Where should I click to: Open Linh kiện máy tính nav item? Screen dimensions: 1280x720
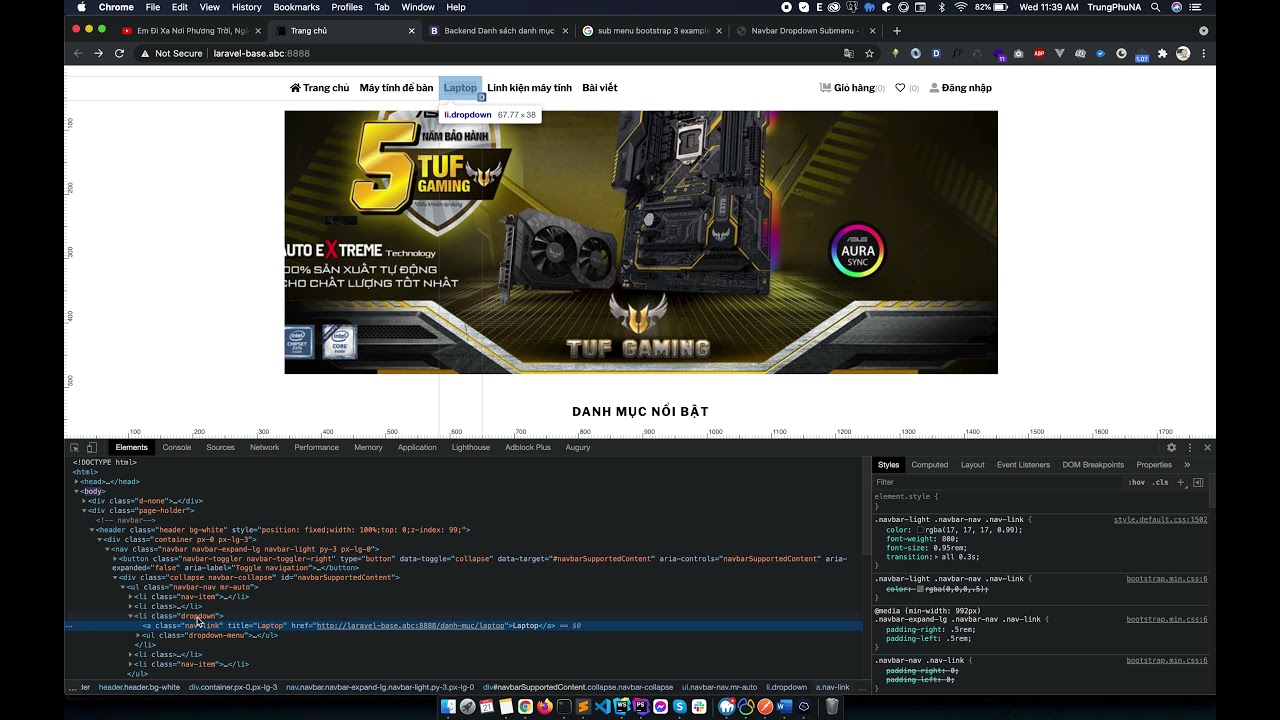click(x=529, y=88)
